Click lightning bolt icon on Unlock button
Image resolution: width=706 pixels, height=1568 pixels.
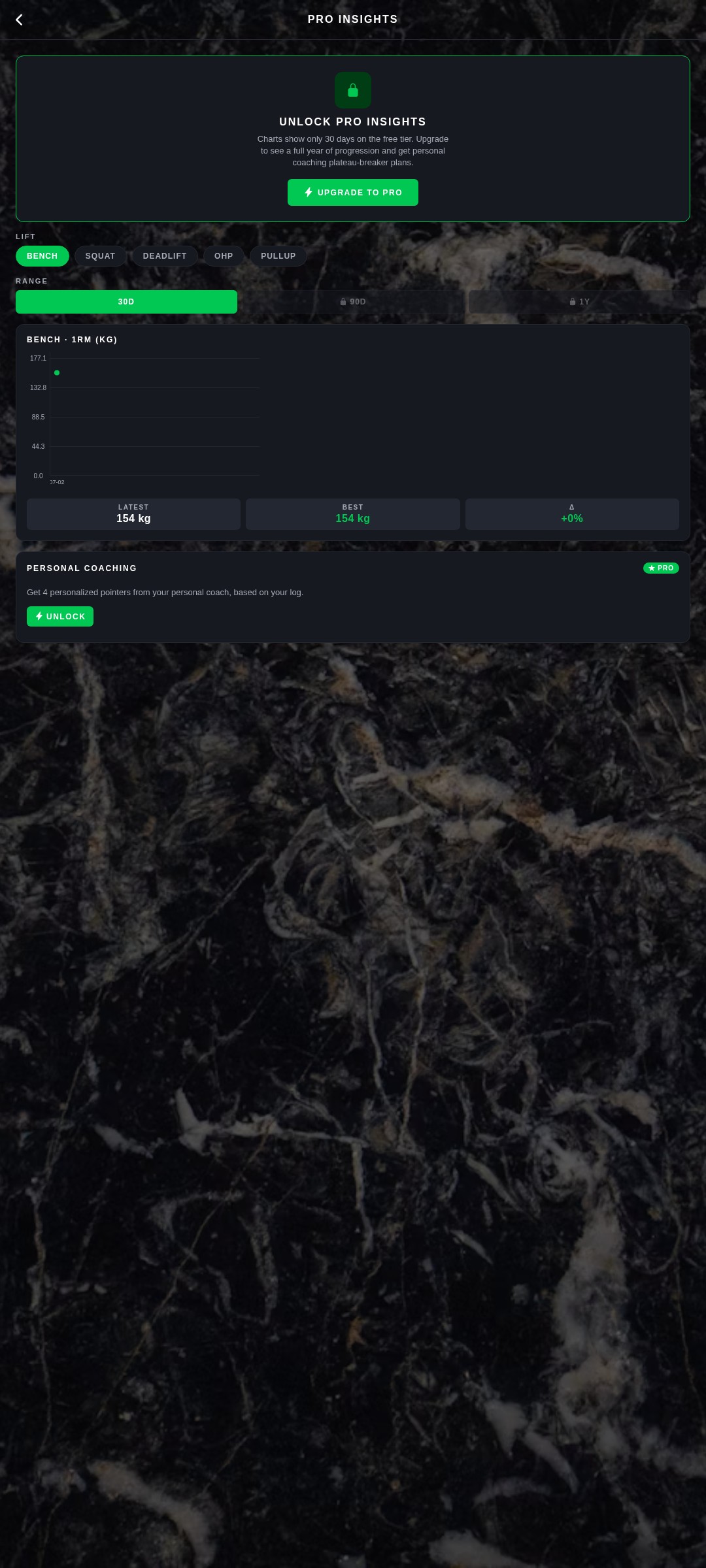tap(39, 616)
